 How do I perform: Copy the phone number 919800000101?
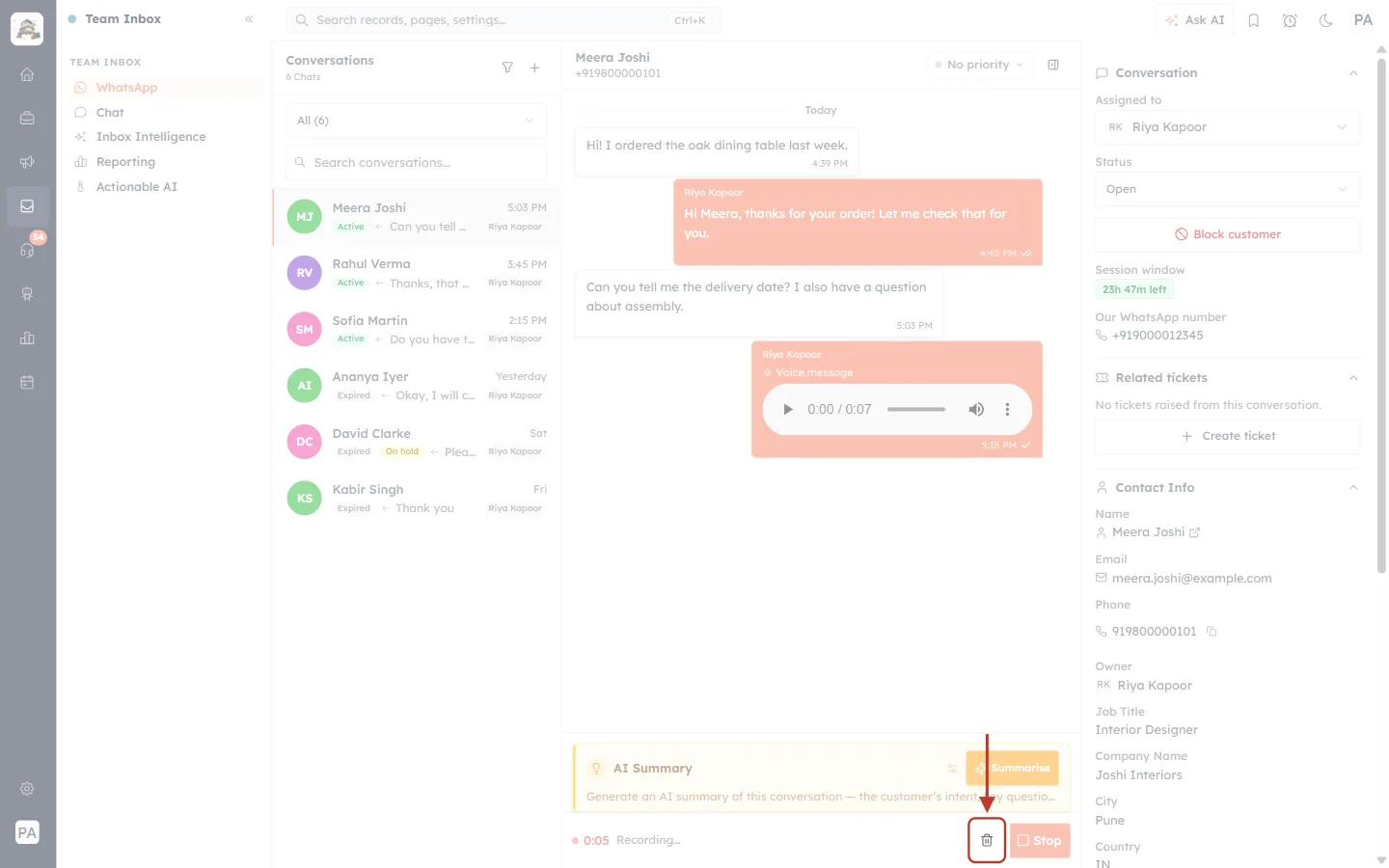click(1212, 632)
